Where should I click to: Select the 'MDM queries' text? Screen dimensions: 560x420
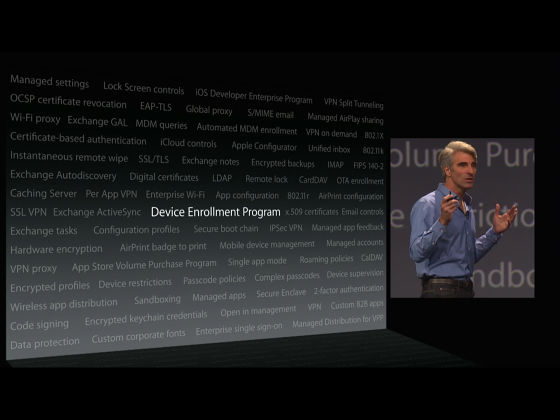point(161,125)
